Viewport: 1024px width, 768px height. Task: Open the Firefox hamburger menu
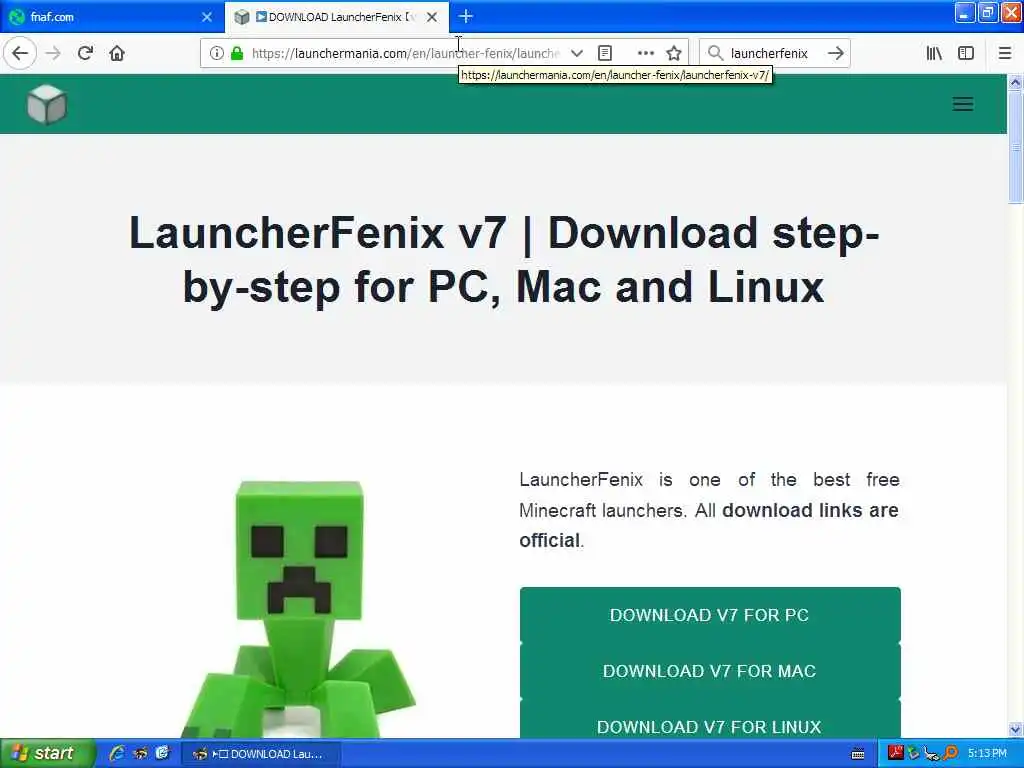coord(1005,53)
